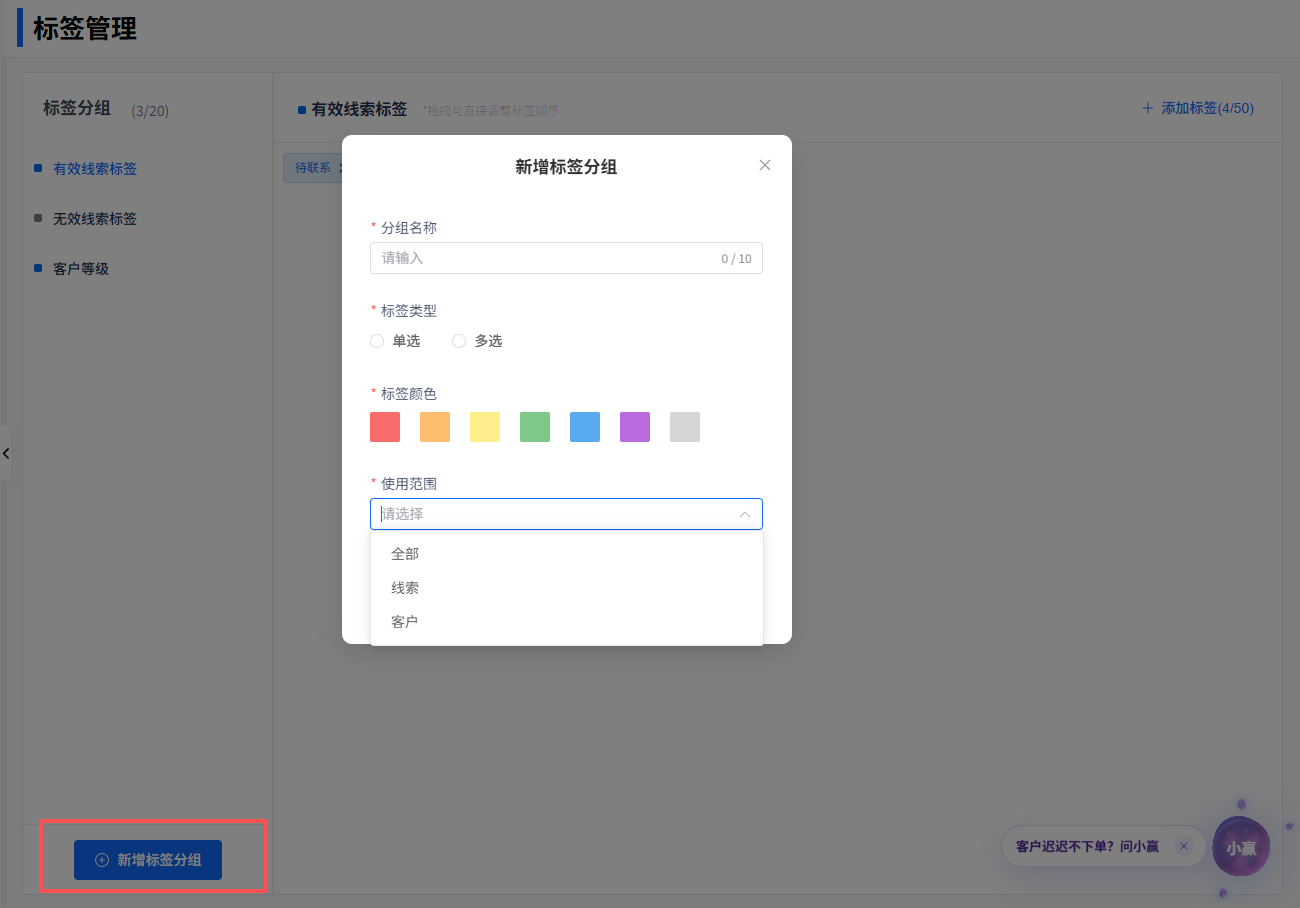
Task: Open the 无效线索标签 group
Action: click(x=95, y=219)
